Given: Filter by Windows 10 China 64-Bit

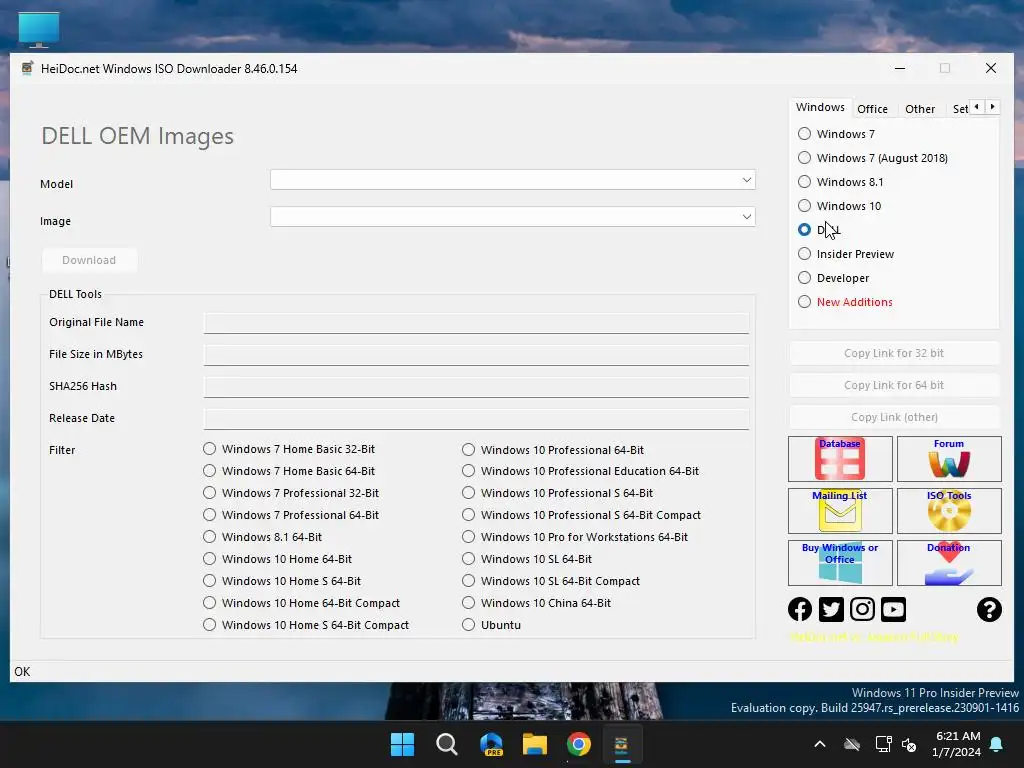Looking at the screenshot, I should click(x=536, y=603).
